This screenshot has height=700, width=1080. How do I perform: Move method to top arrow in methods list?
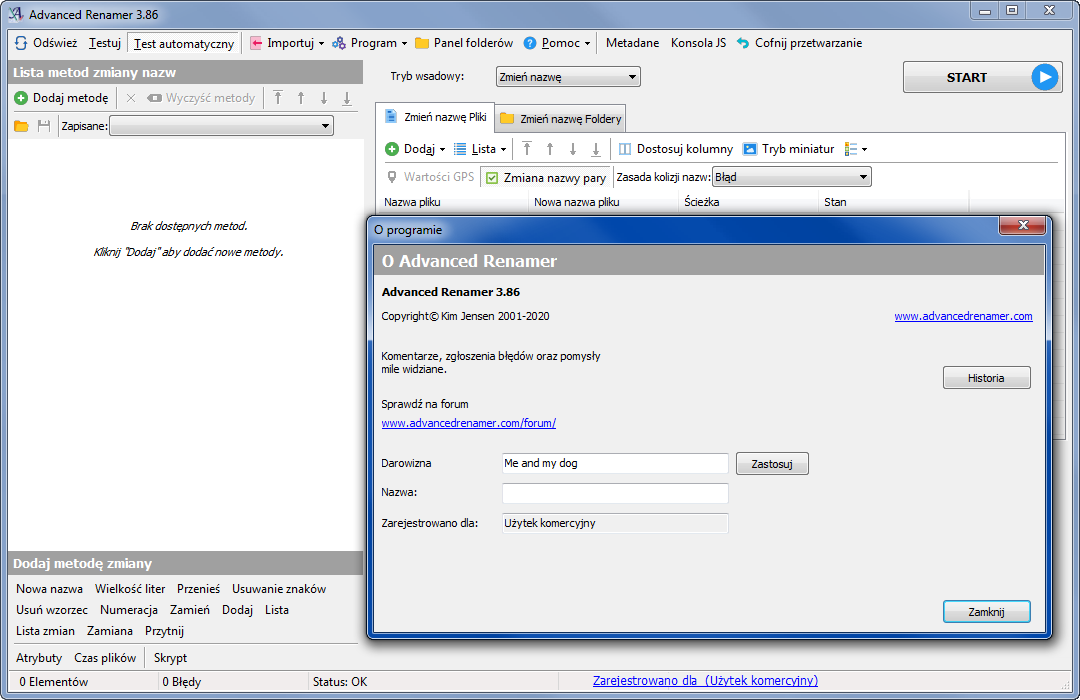pyautogui.click(x=278, y=98)
